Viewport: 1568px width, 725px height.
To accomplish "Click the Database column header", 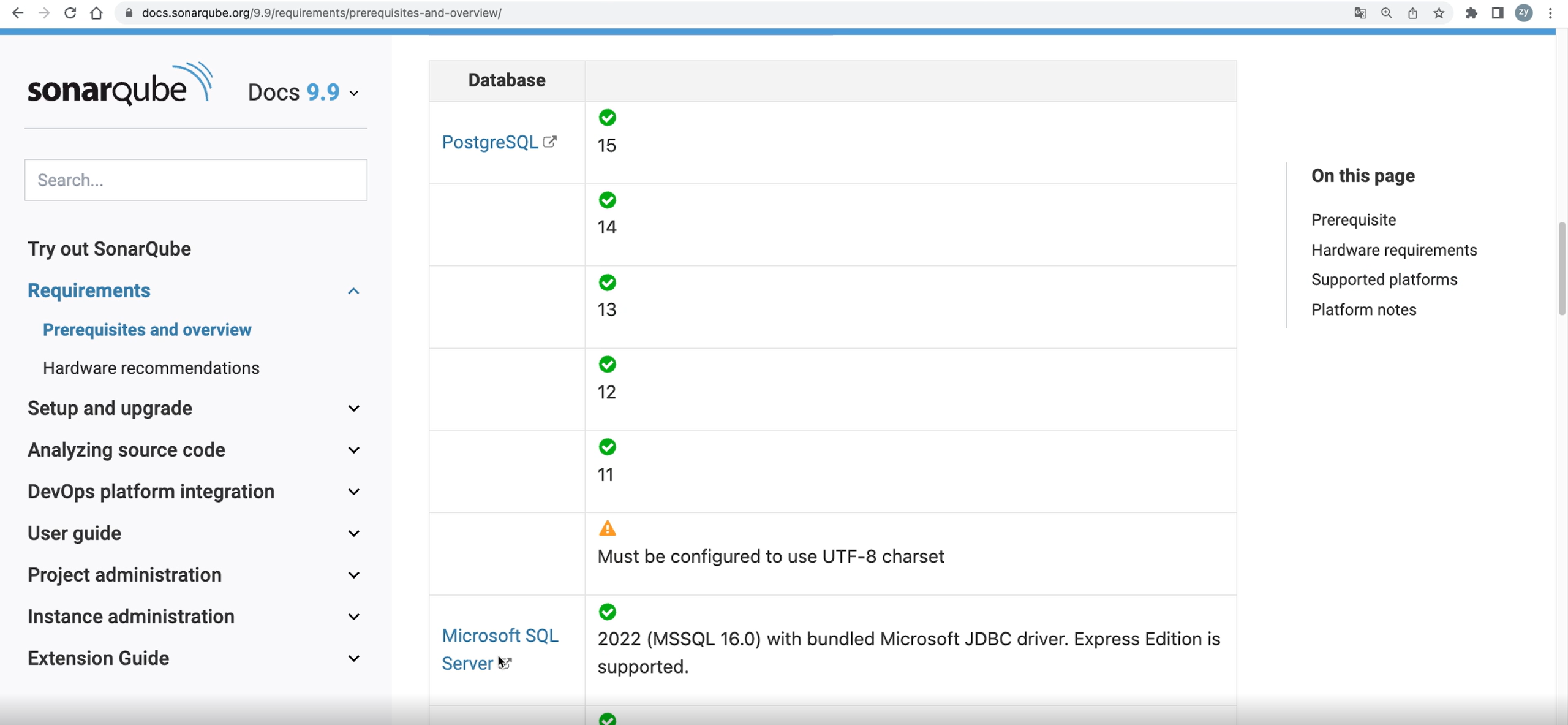I will pos(507,80).
